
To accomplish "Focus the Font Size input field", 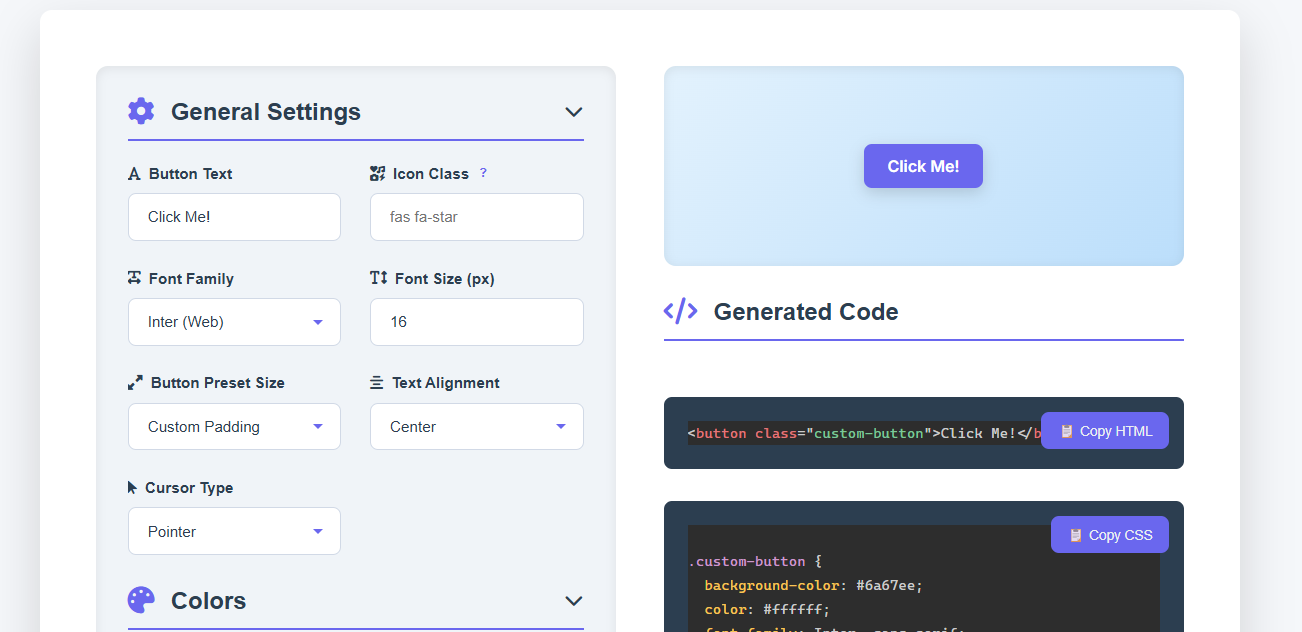I will (x=477, y=322).
